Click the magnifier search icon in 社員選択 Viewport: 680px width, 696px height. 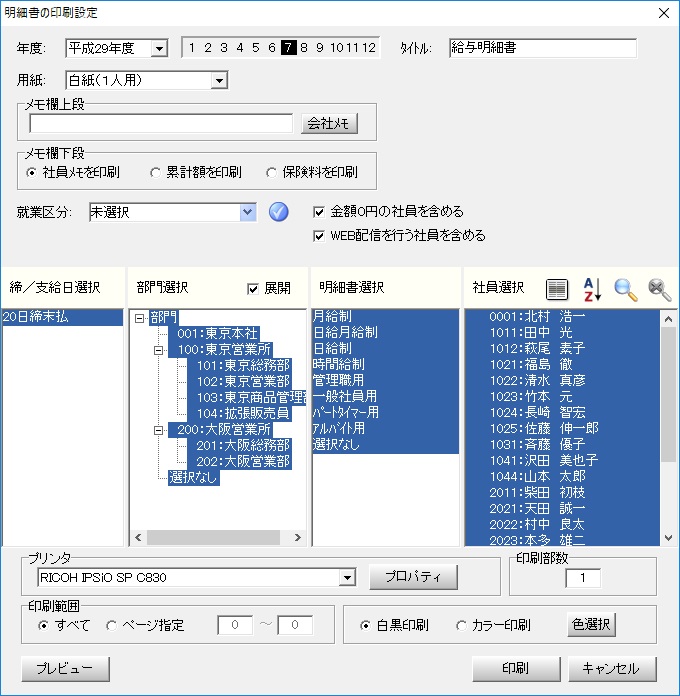pyautogui.click(x=625, y=290)
